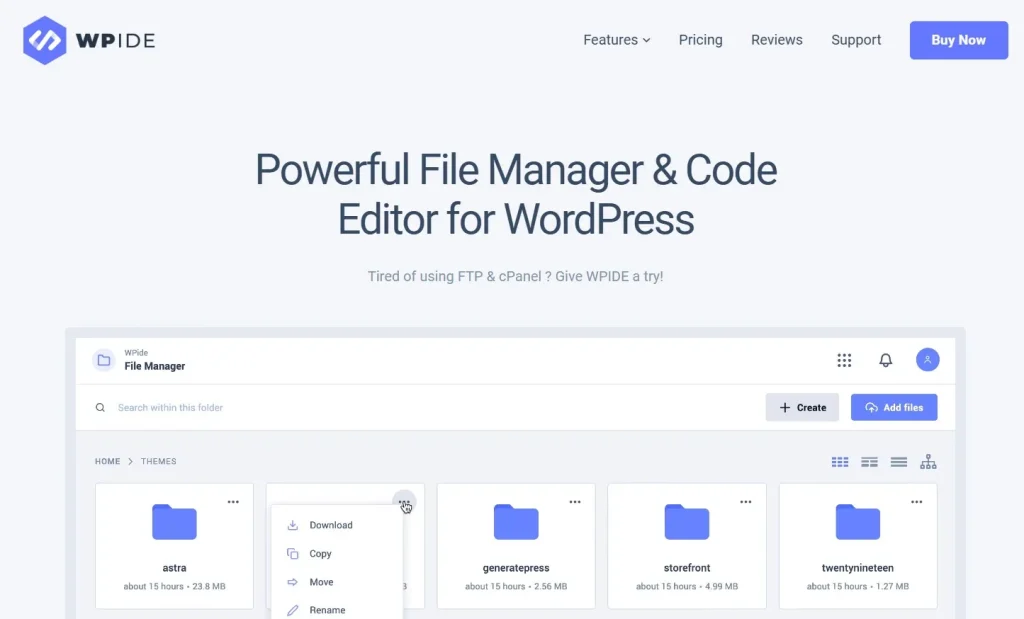The image size is (1024, 619).
Task: Click the 'storefront' folder name
Action: pos(687,568)
